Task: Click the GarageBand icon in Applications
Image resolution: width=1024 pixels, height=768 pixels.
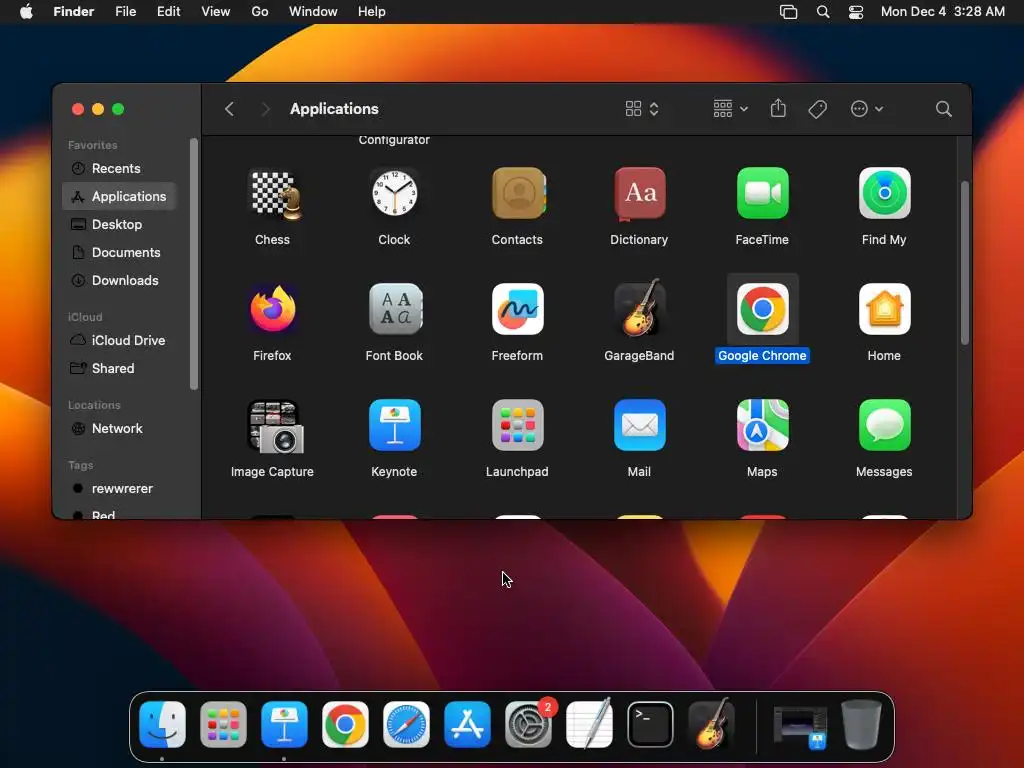Action: [639, 308]
